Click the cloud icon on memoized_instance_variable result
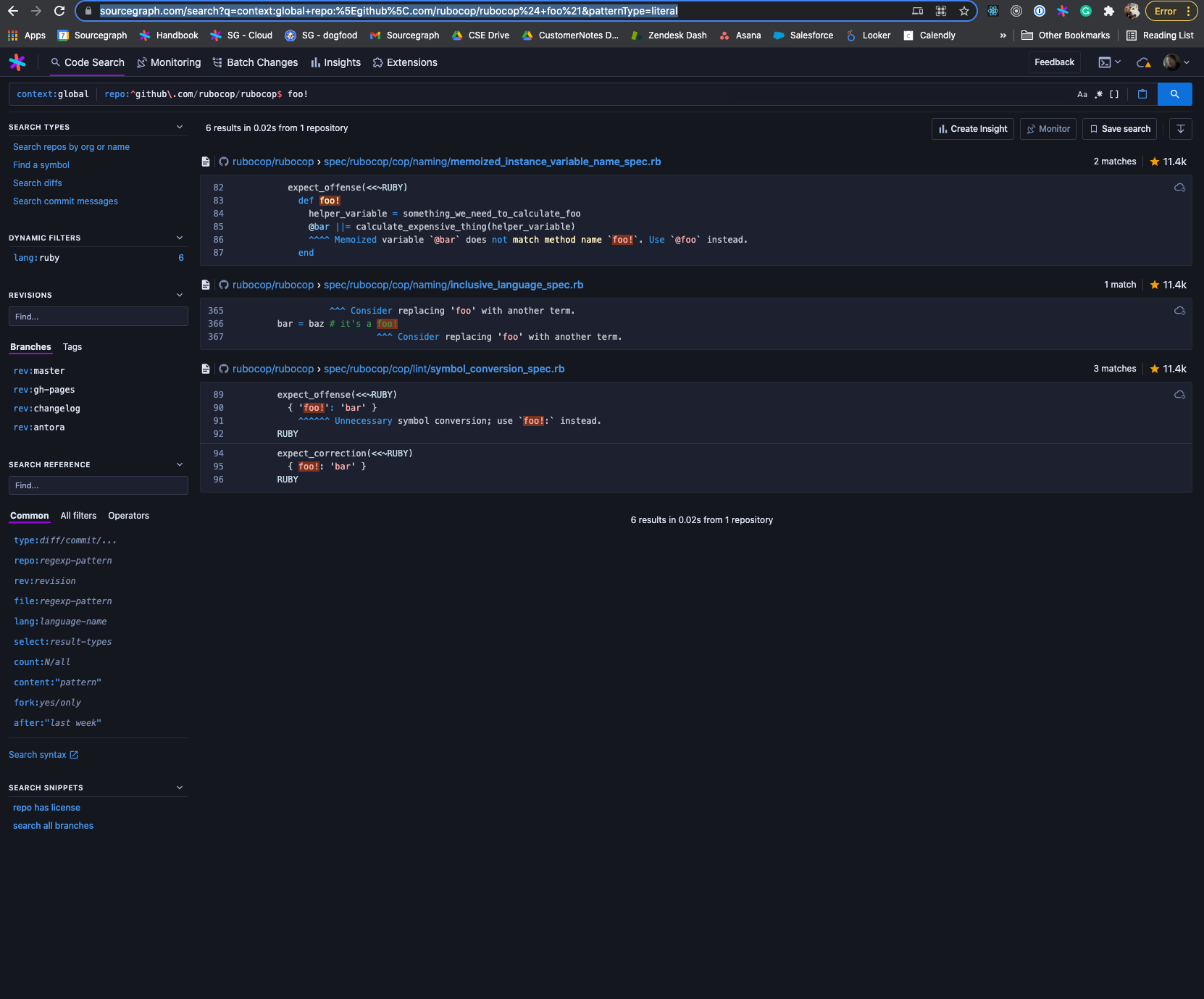 point(1179,188)
